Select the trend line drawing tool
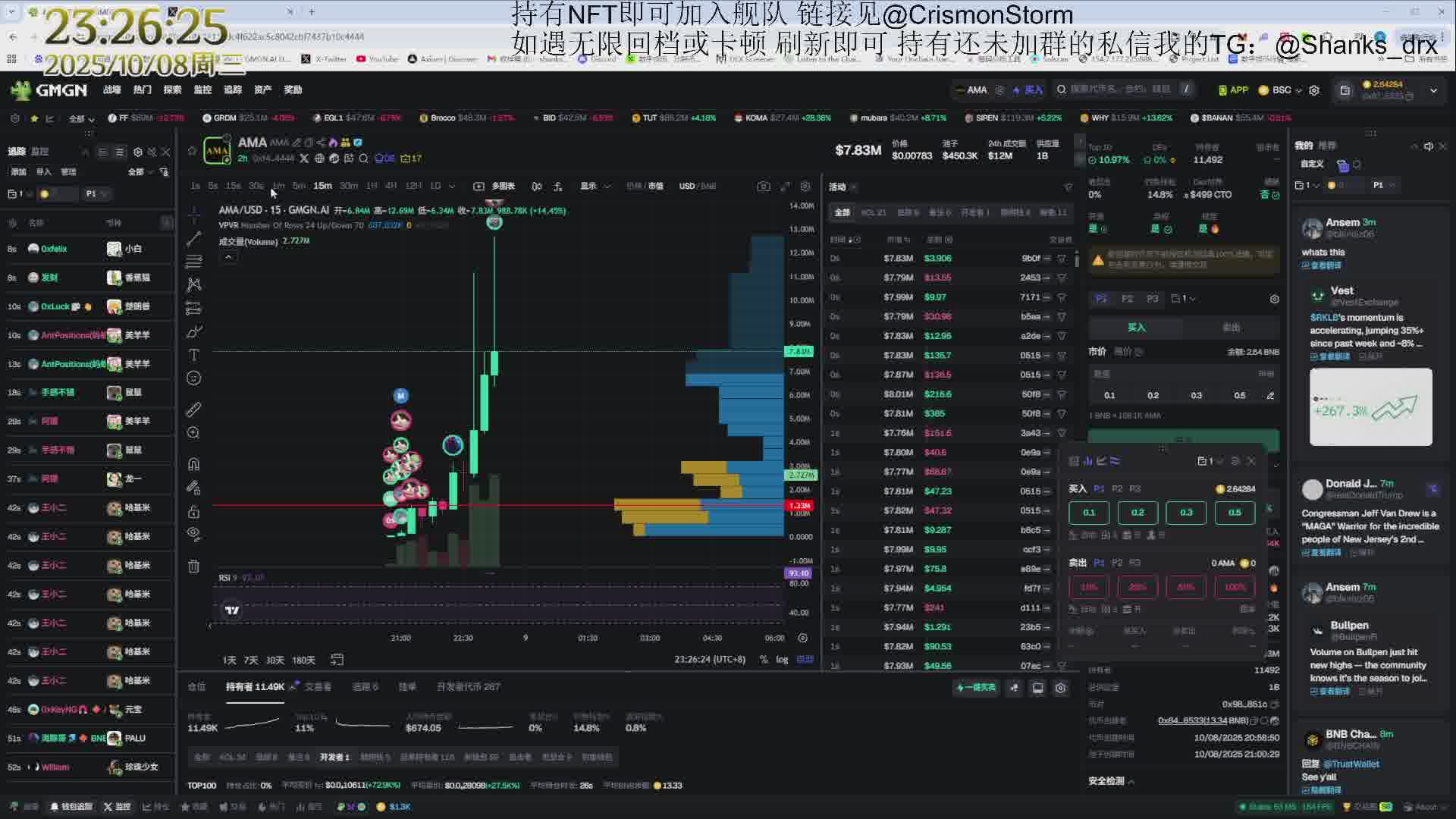The width and height of the screenshot is (1456, 819). (194, 239)
